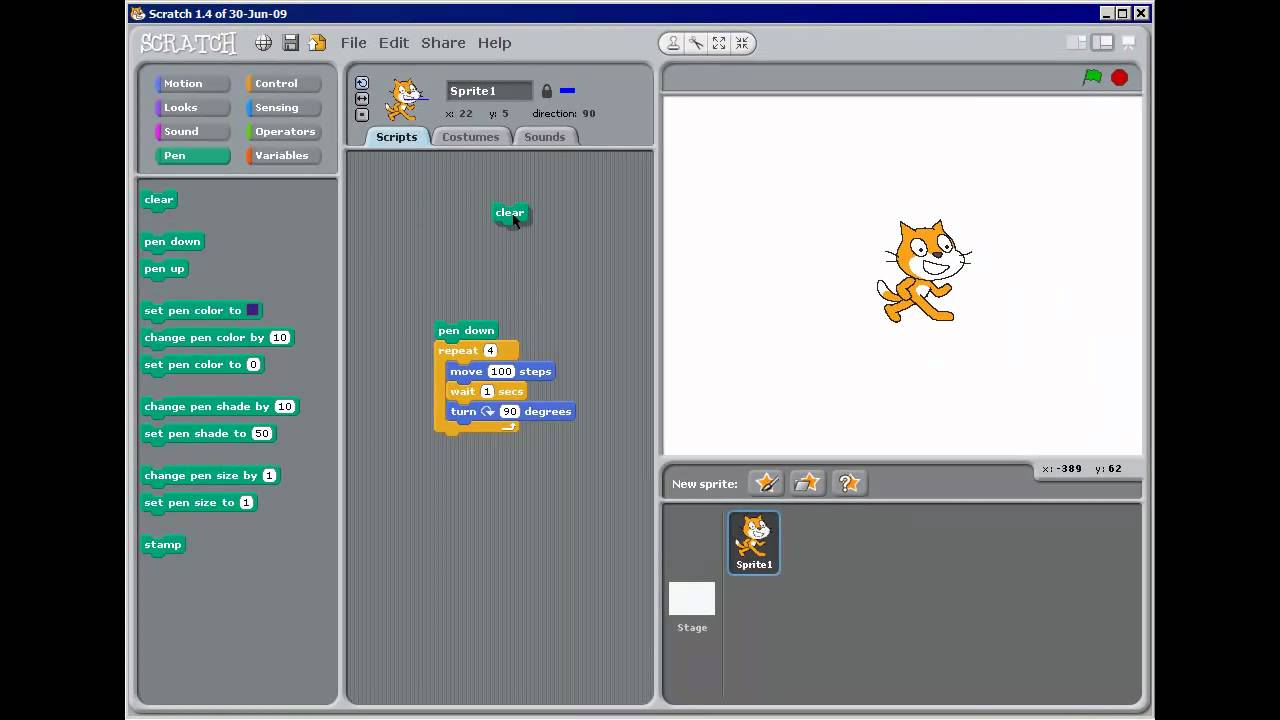Click the pen down block in palette
1280x720 pixels.
(x=172, y=242)
